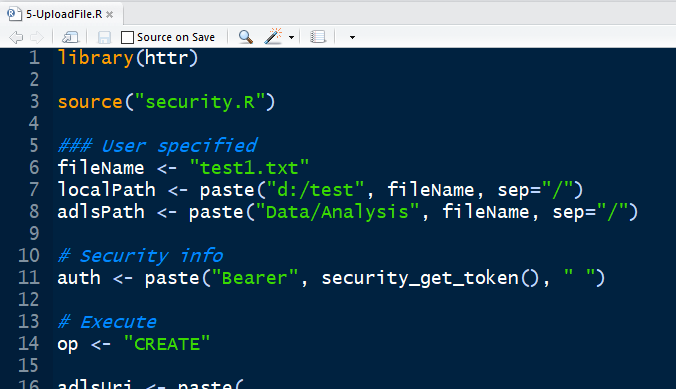Click the adlsPath variable name

(x=101, y=212)
